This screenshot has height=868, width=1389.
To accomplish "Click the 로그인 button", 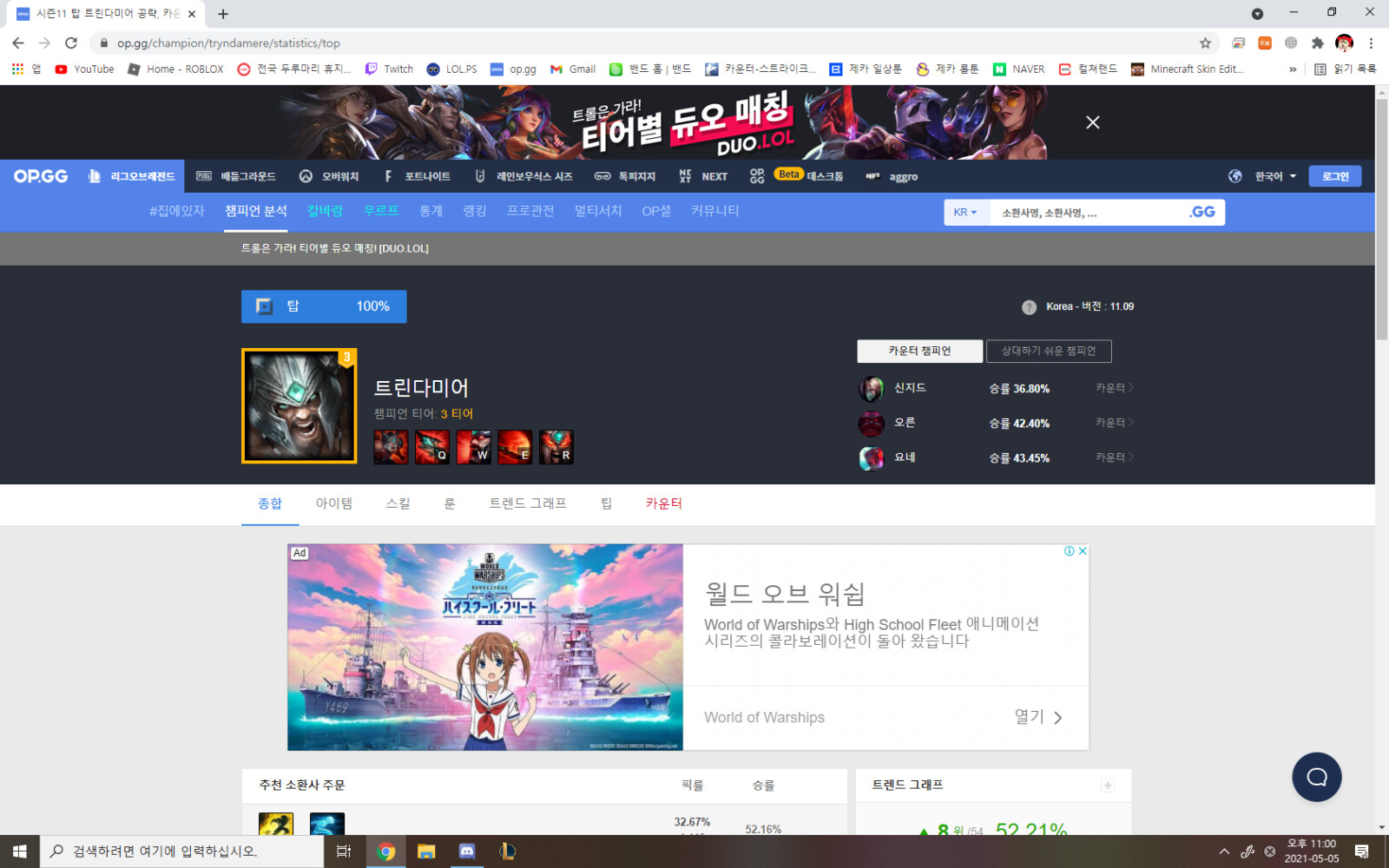I will tap(1335, 176).
